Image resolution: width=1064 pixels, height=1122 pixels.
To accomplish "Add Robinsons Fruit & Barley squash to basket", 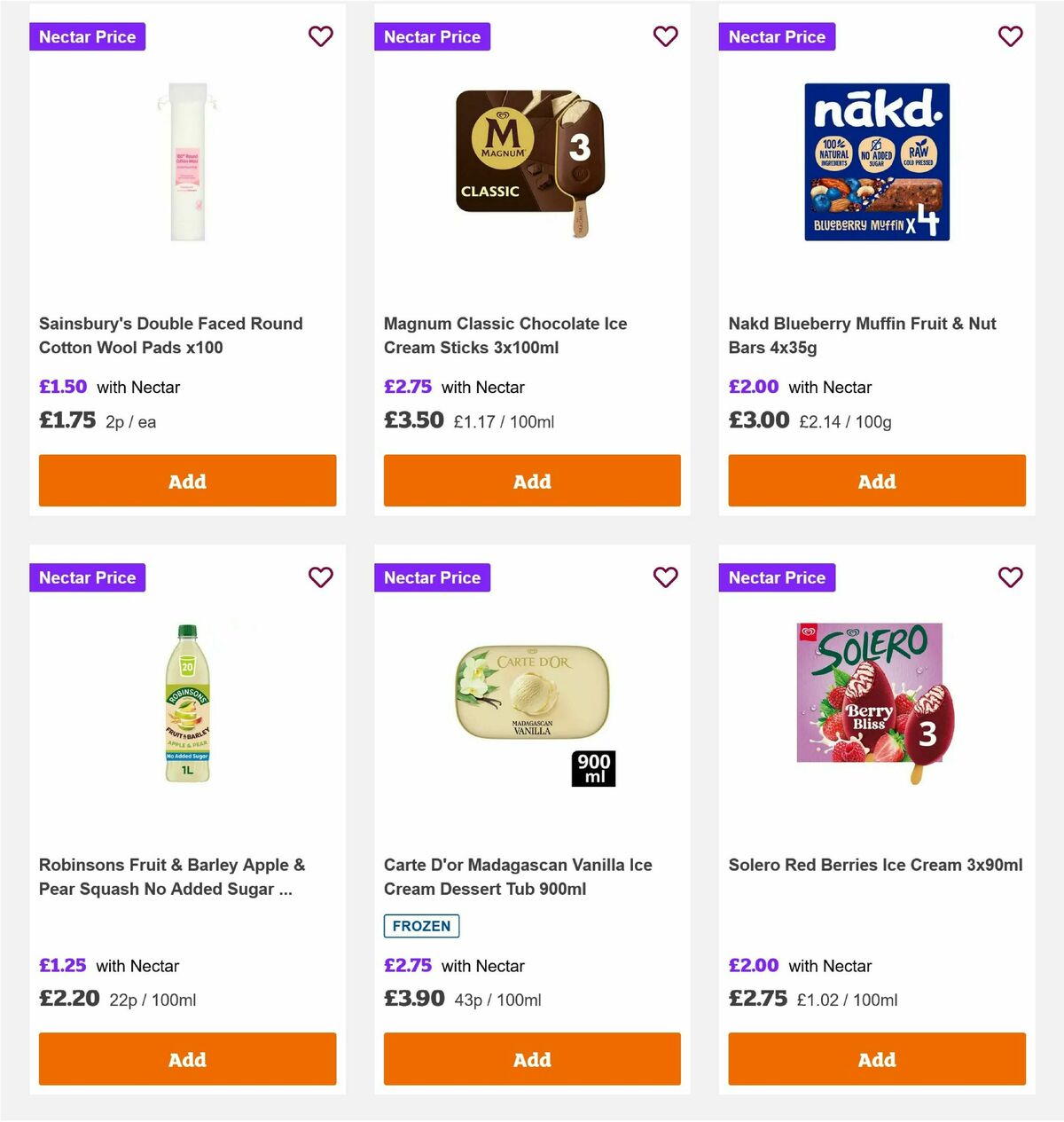I will point(187,1059).
